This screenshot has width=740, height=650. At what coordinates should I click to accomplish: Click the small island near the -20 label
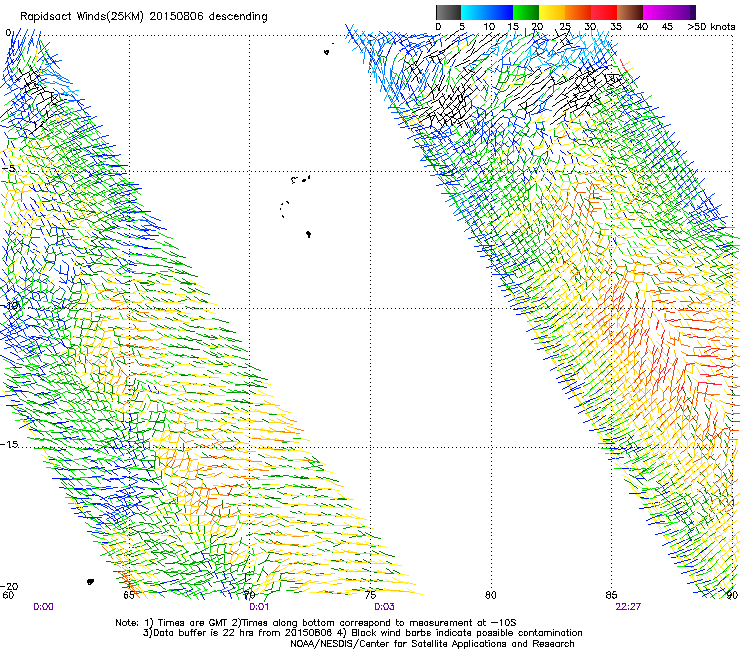(90, 582)
